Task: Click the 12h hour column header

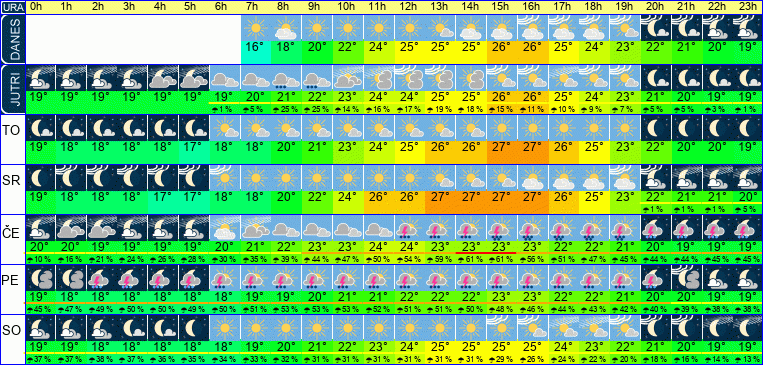Action: pos(410,7)
